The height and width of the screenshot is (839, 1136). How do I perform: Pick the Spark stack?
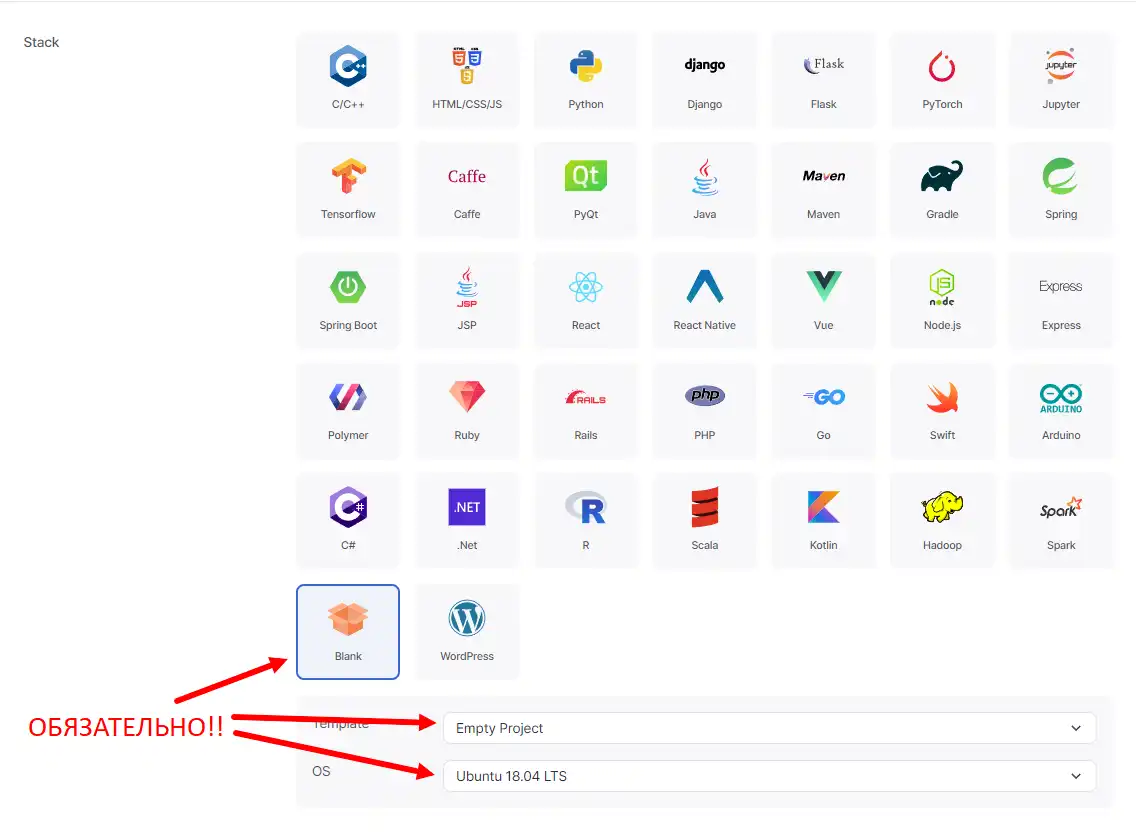[x=1061, y=521]
